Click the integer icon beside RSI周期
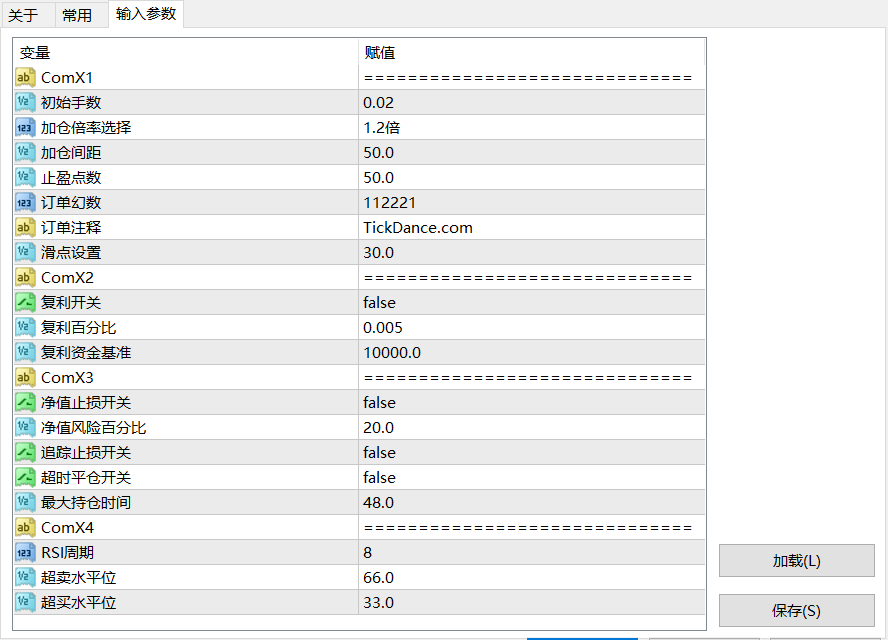 tap(26, 553)
